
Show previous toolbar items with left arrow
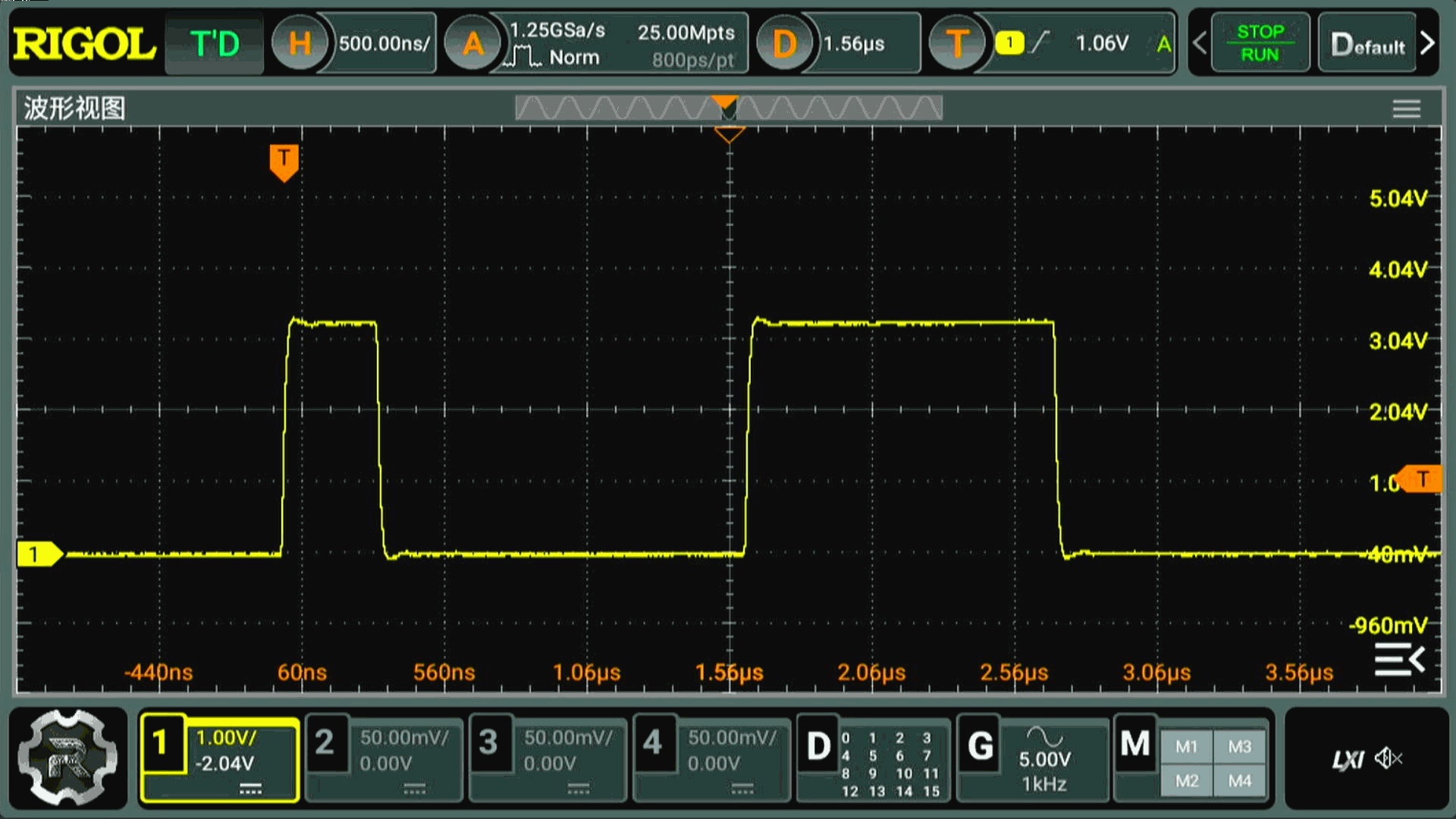click(x=1199, y=43)
